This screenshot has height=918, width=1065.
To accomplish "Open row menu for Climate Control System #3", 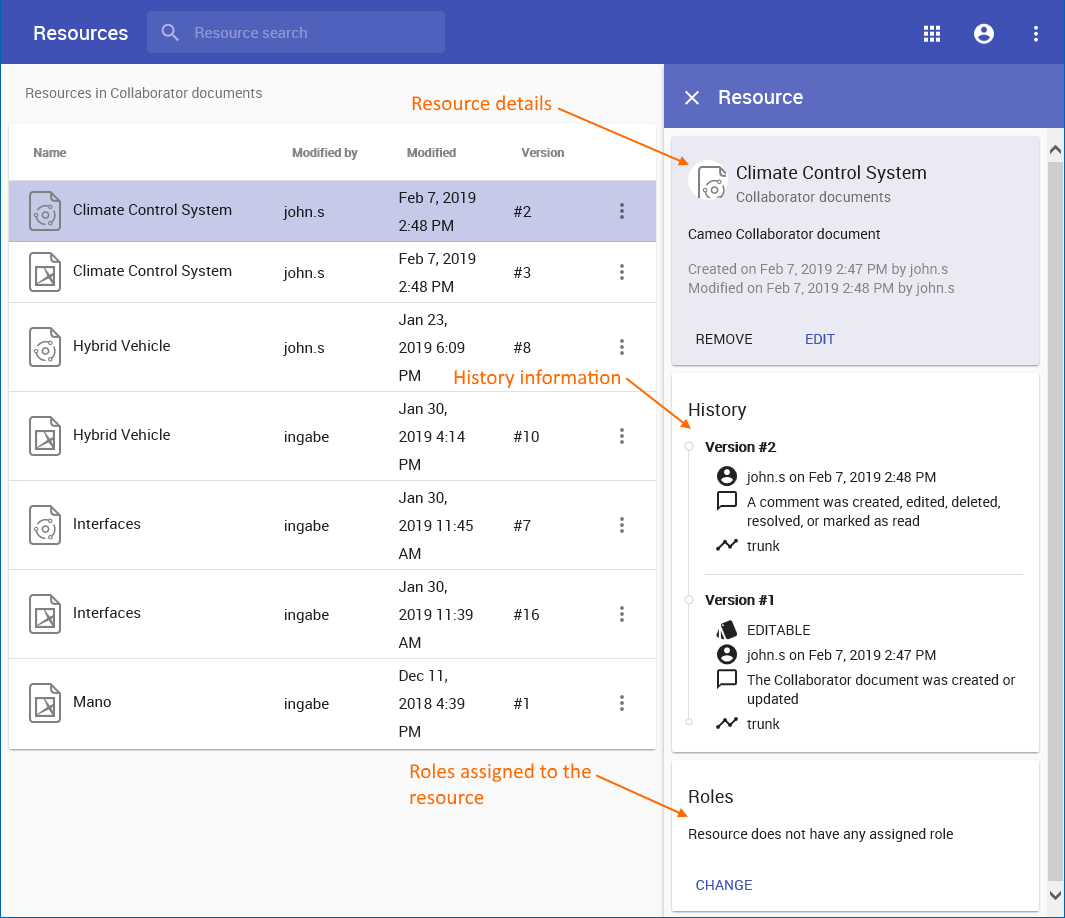I will 622,272.
